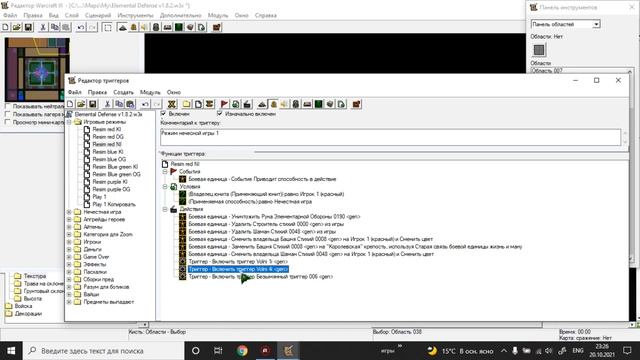Toggle 'Показывать лагеря' checkbox in main window
Image resolution: width=640 pixels, height=360 pixels.
(7, 114)
